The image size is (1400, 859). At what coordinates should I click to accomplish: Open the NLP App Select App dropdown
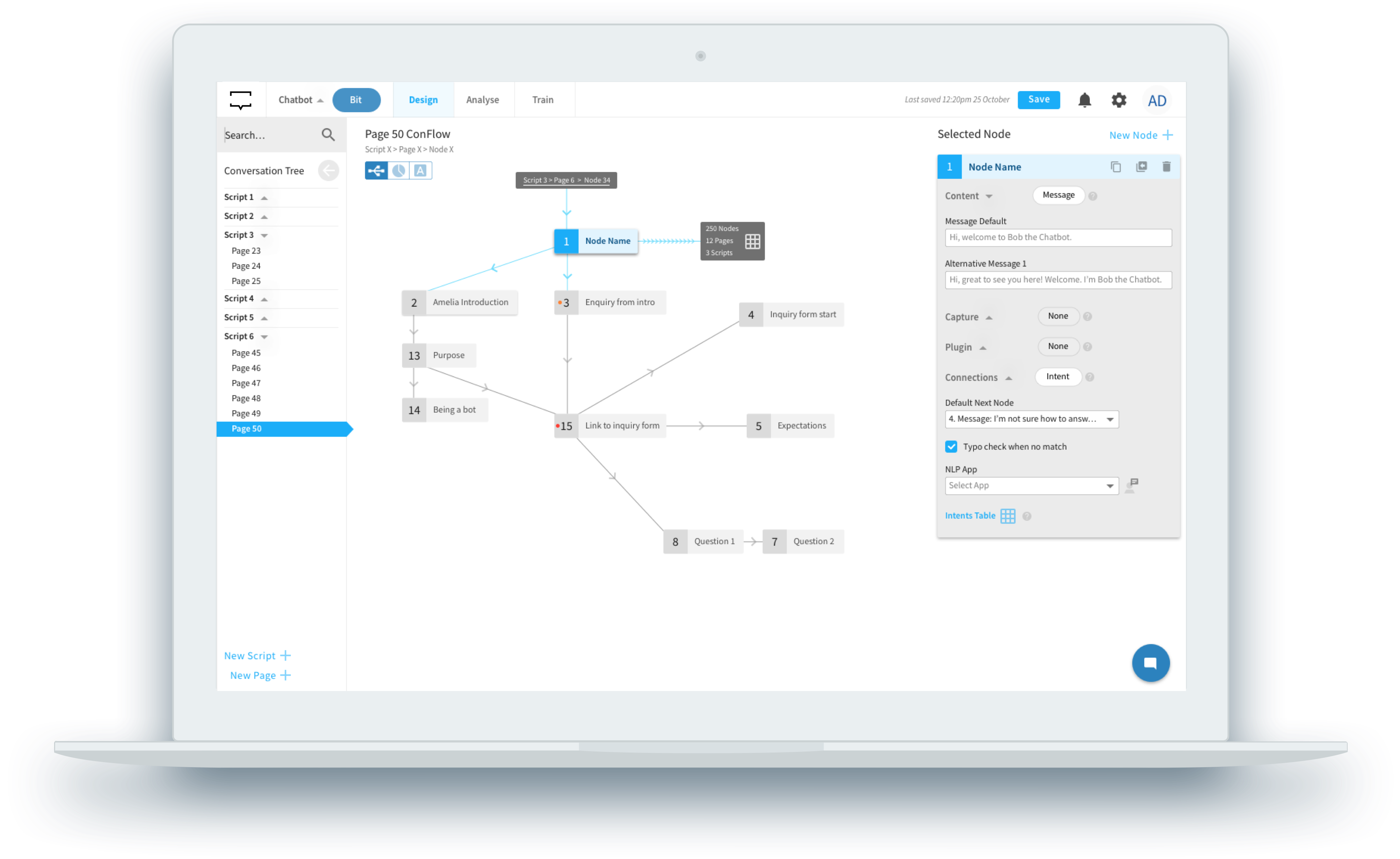(1031, 486)
